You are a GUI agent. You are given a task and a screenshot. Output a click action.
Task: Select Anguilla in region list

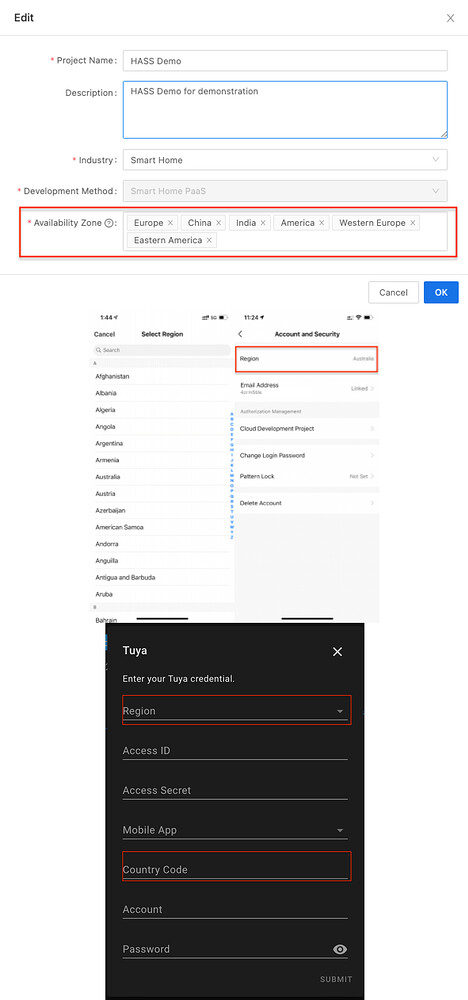161,561
